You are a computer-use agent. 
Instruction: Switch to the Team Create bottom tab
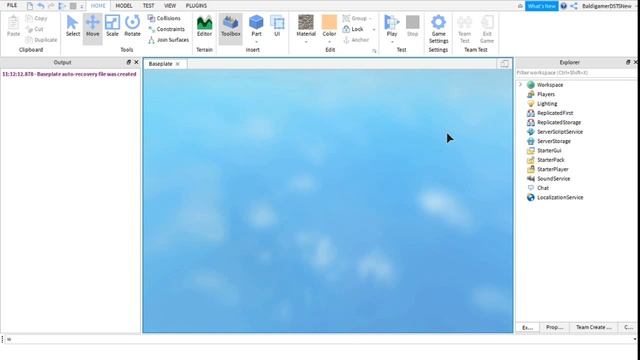(x=593, y=327)
